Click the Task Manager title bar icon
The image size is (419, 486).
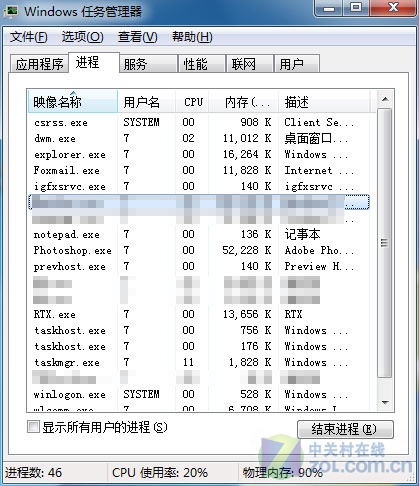(12, 11)
